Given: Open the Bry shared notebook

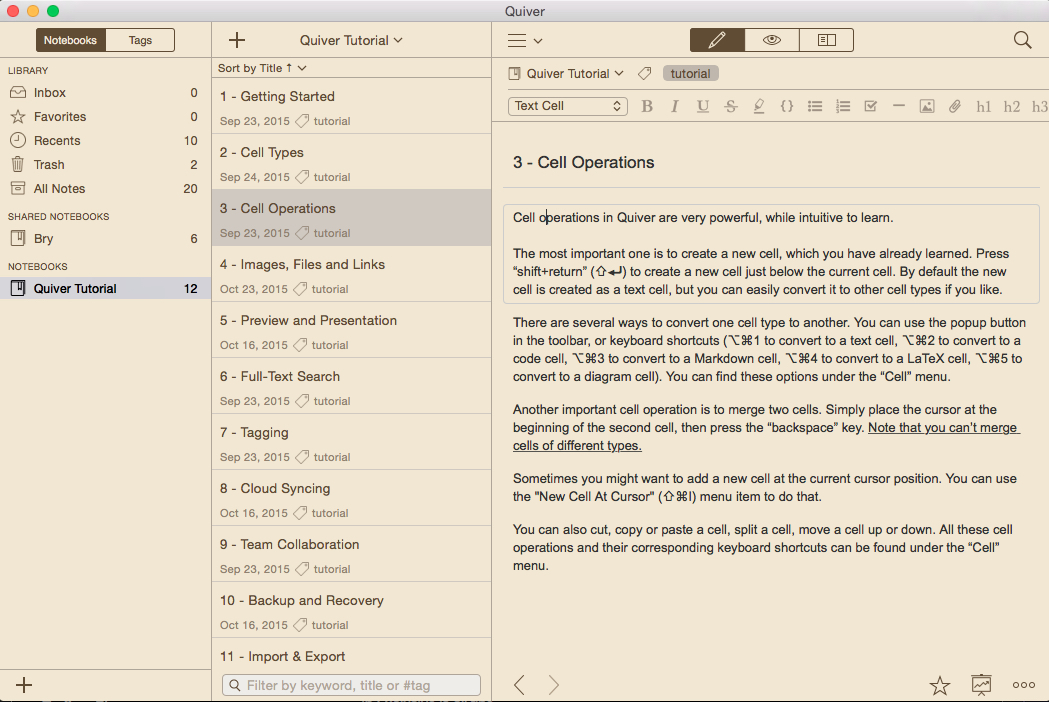Looking at the screenshot, I should coord(105,238).
